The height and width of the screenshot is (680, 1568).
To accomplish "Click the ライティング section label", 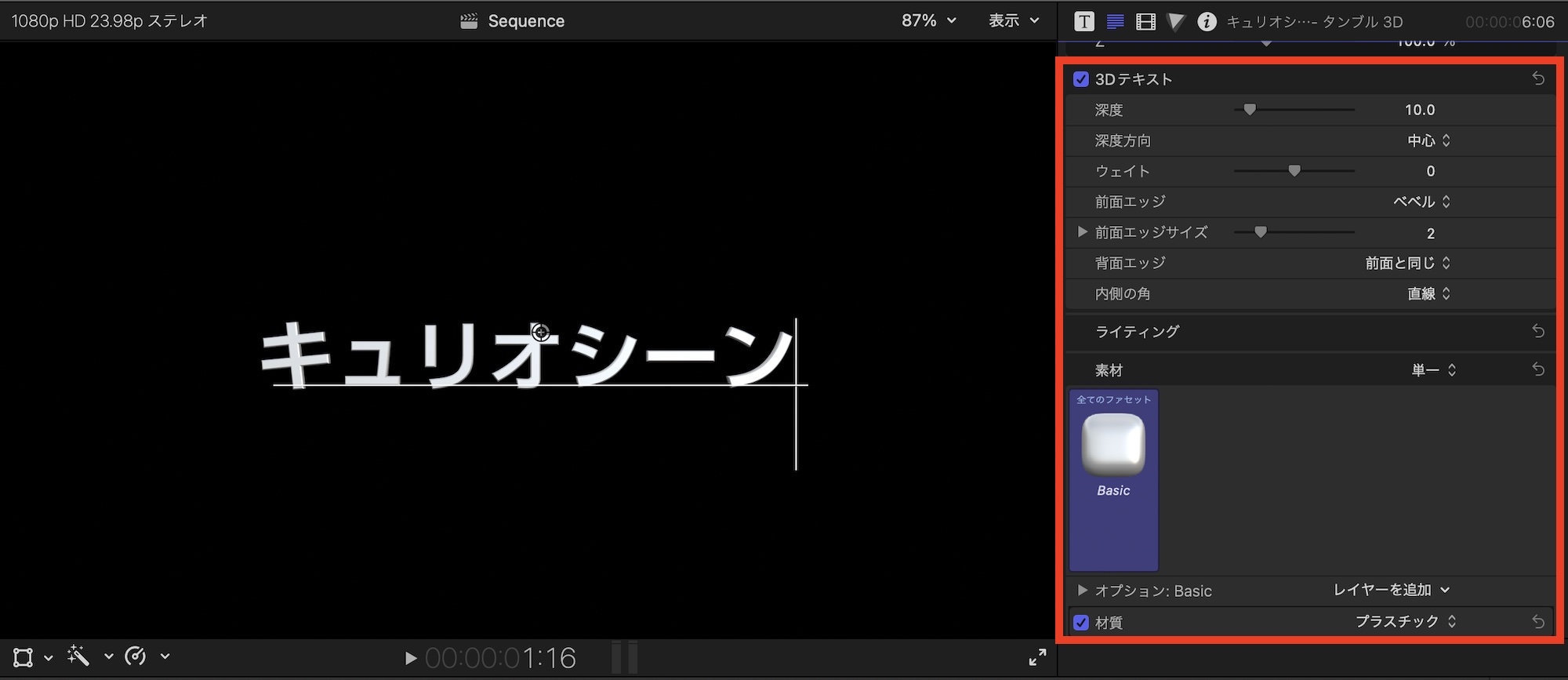I will click(1137, 332).
